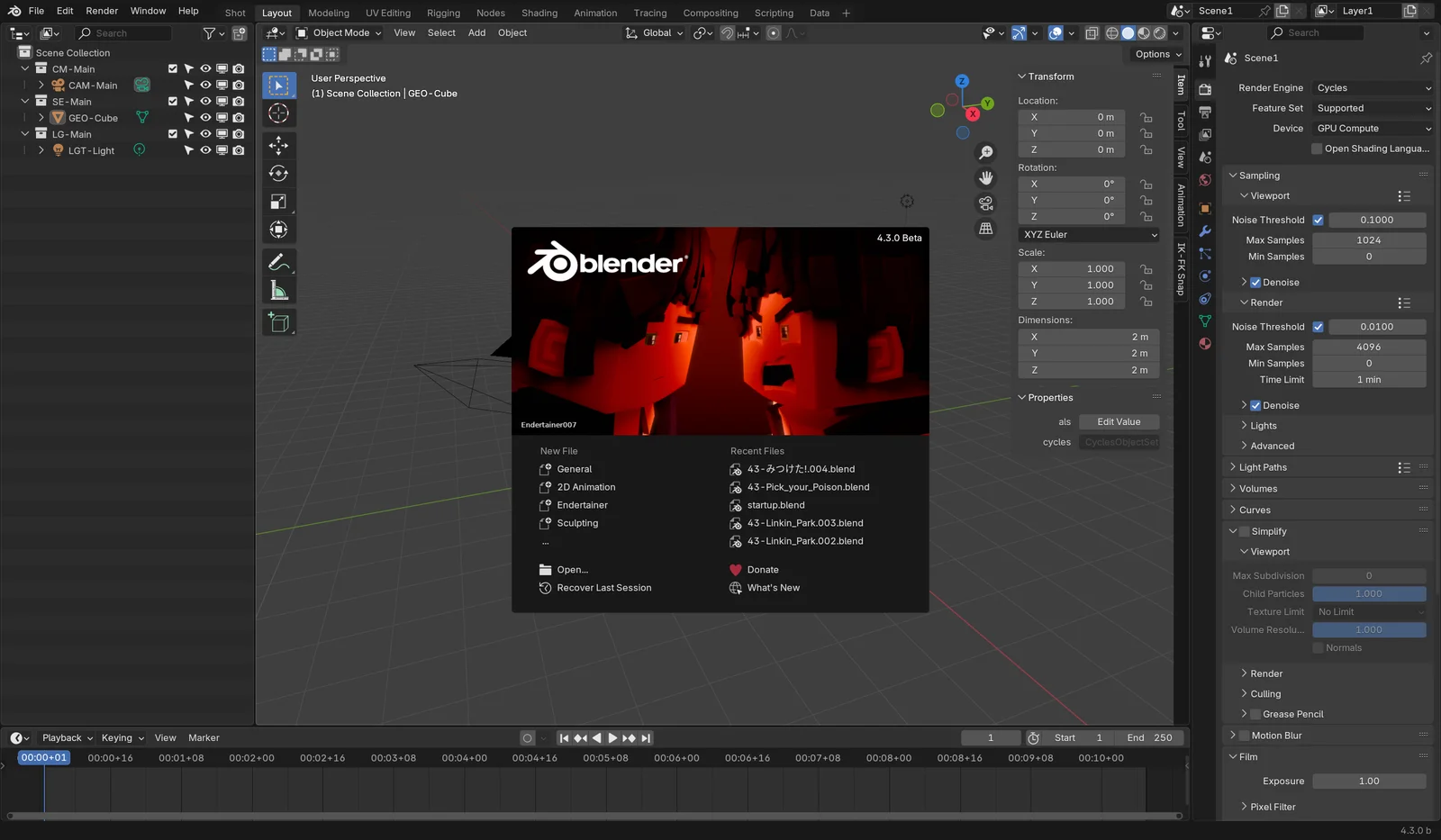Open the Render menu

(102, 11)
